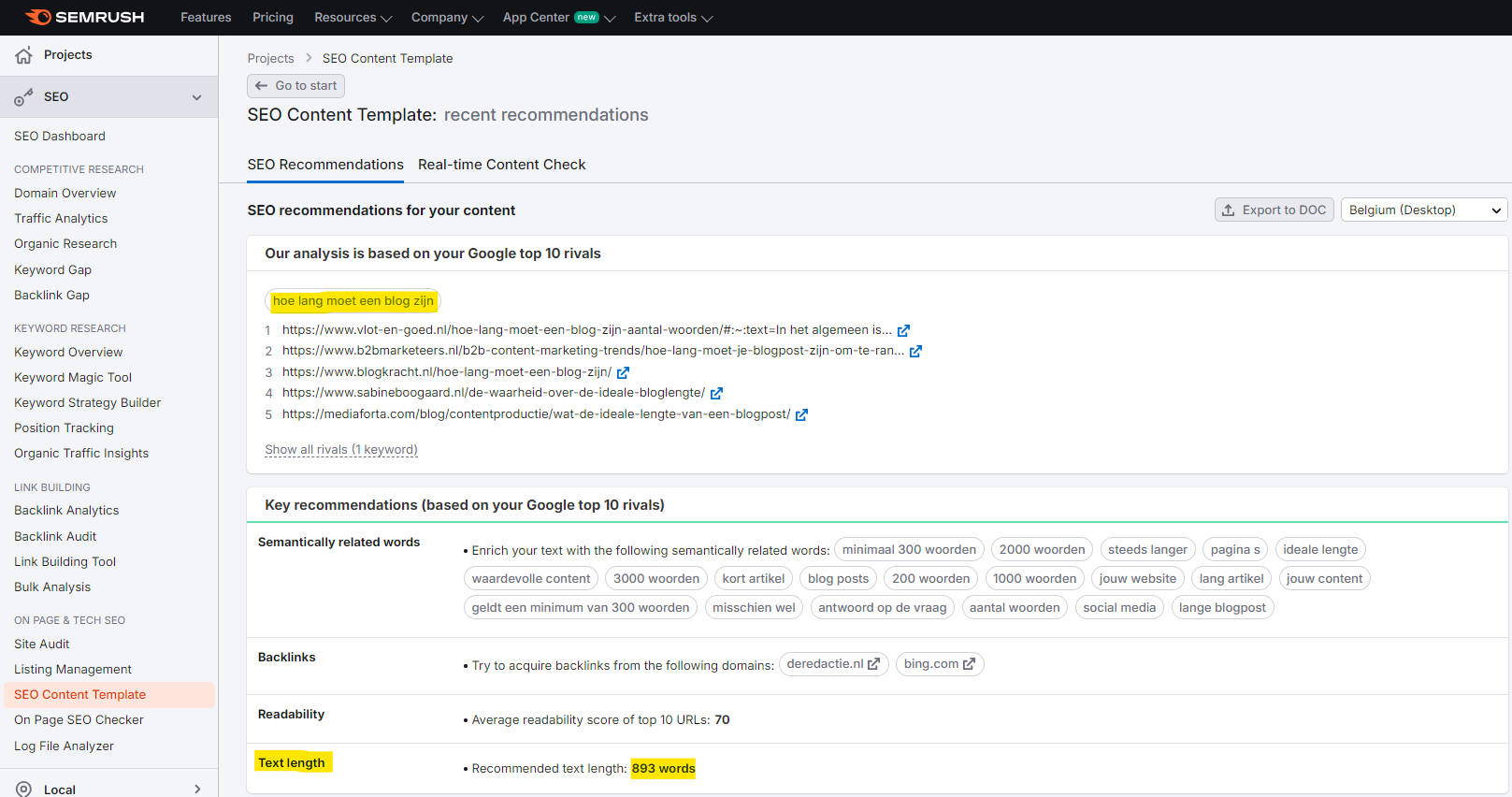Open Site Audit in sidebar
The image size is (1512, 797).
[x=41, y=645]
